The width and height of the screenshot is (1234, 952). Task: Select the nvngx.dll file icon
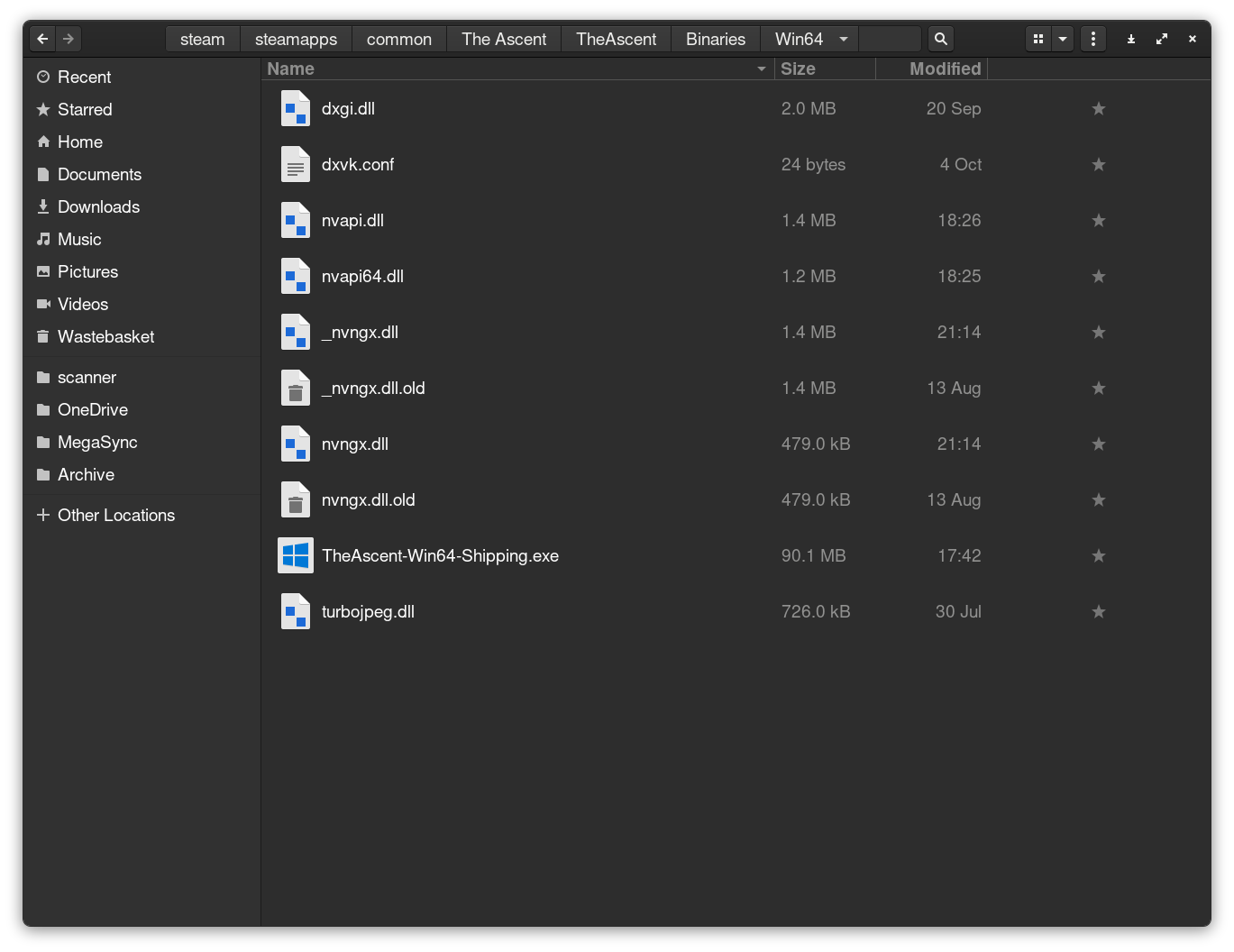tap(296, 444)
